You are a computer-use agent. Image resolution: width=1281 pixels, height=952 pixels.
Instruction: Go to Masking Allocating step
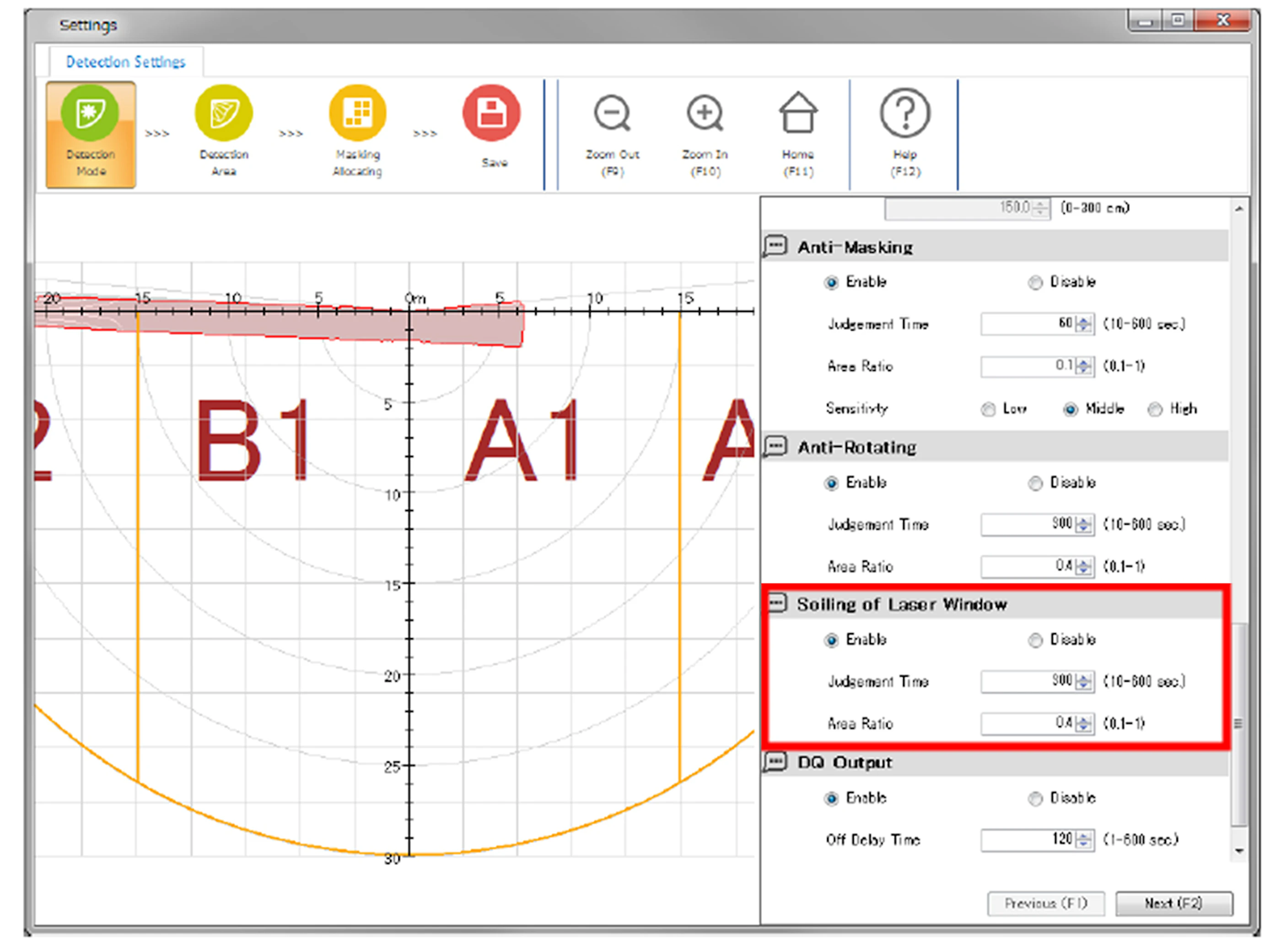(x=357, y=113)
